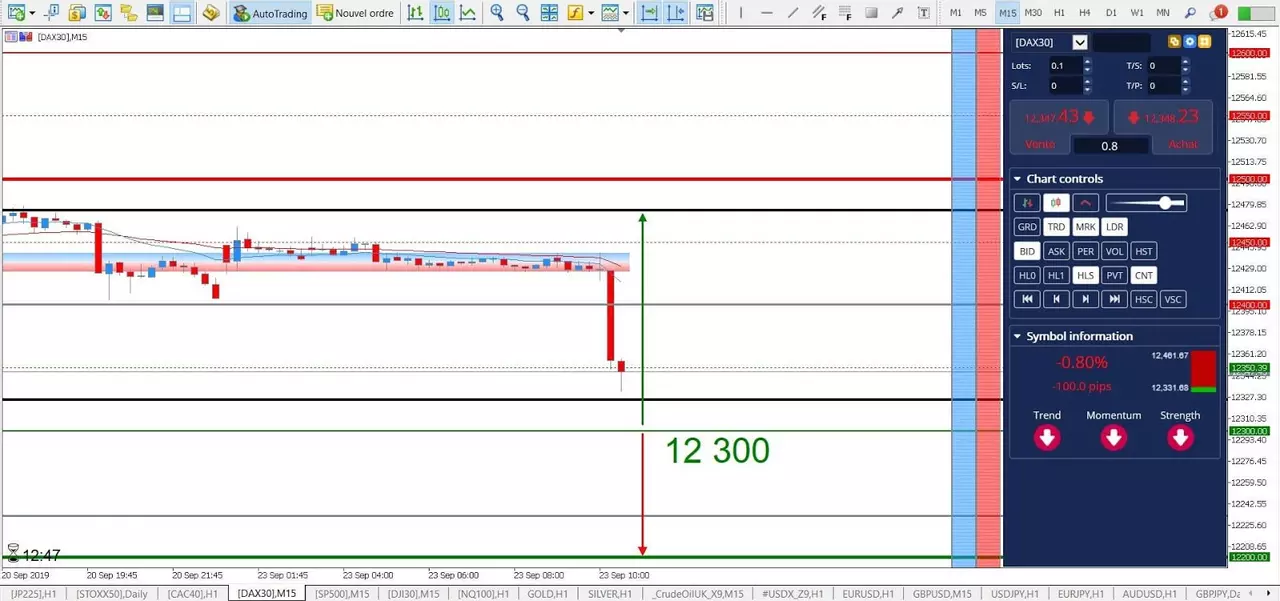Collapse the Symbol information section
This screenshot has width=1280, height=601.
click(x=1017, y=336)
